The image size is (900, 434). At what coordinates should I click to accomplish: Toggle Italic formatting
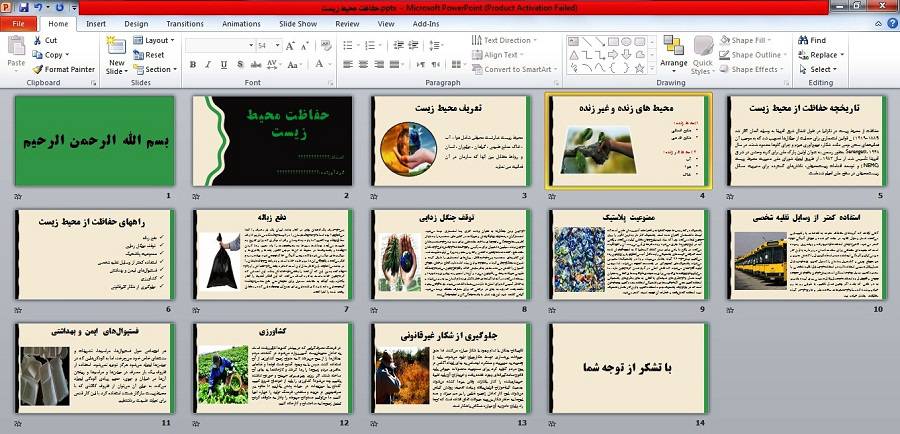click(208, 64)
